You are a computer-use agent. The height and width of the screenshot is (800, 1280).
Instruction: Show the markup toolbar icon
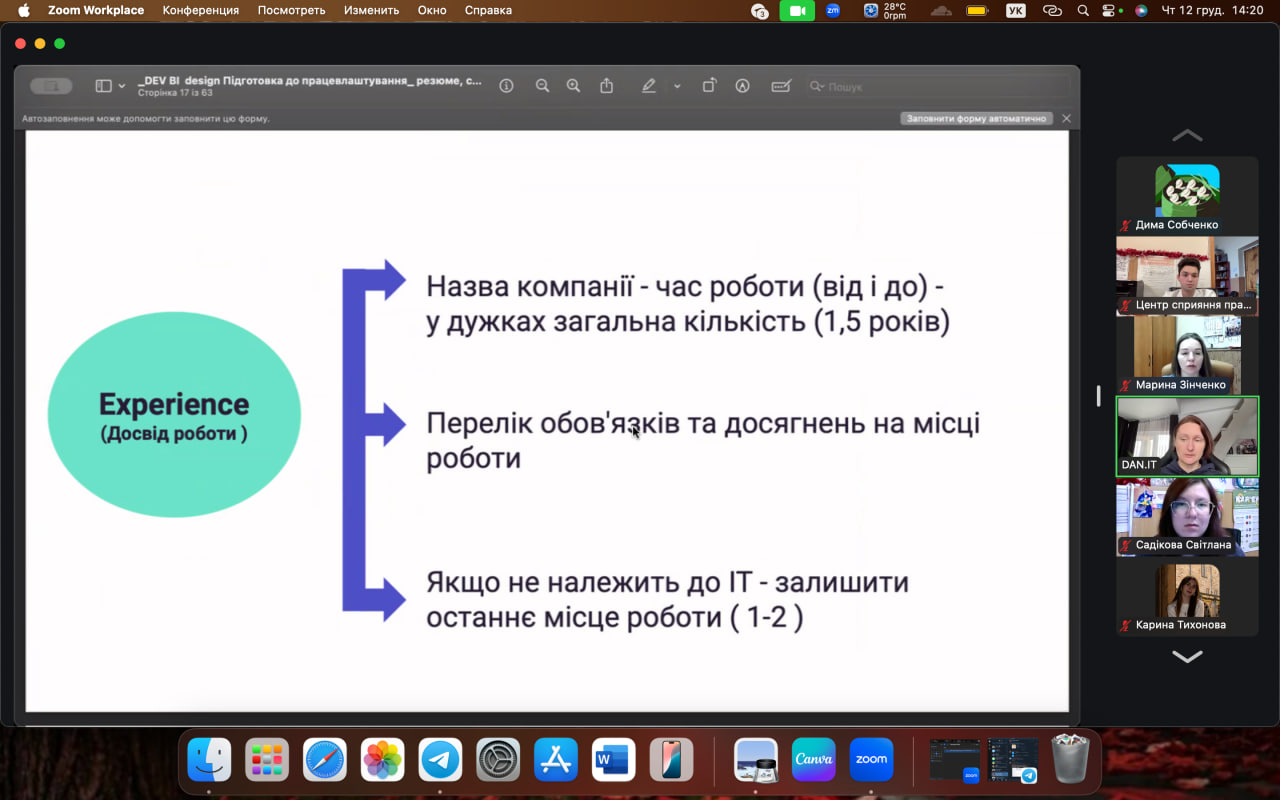pos(742,86)
